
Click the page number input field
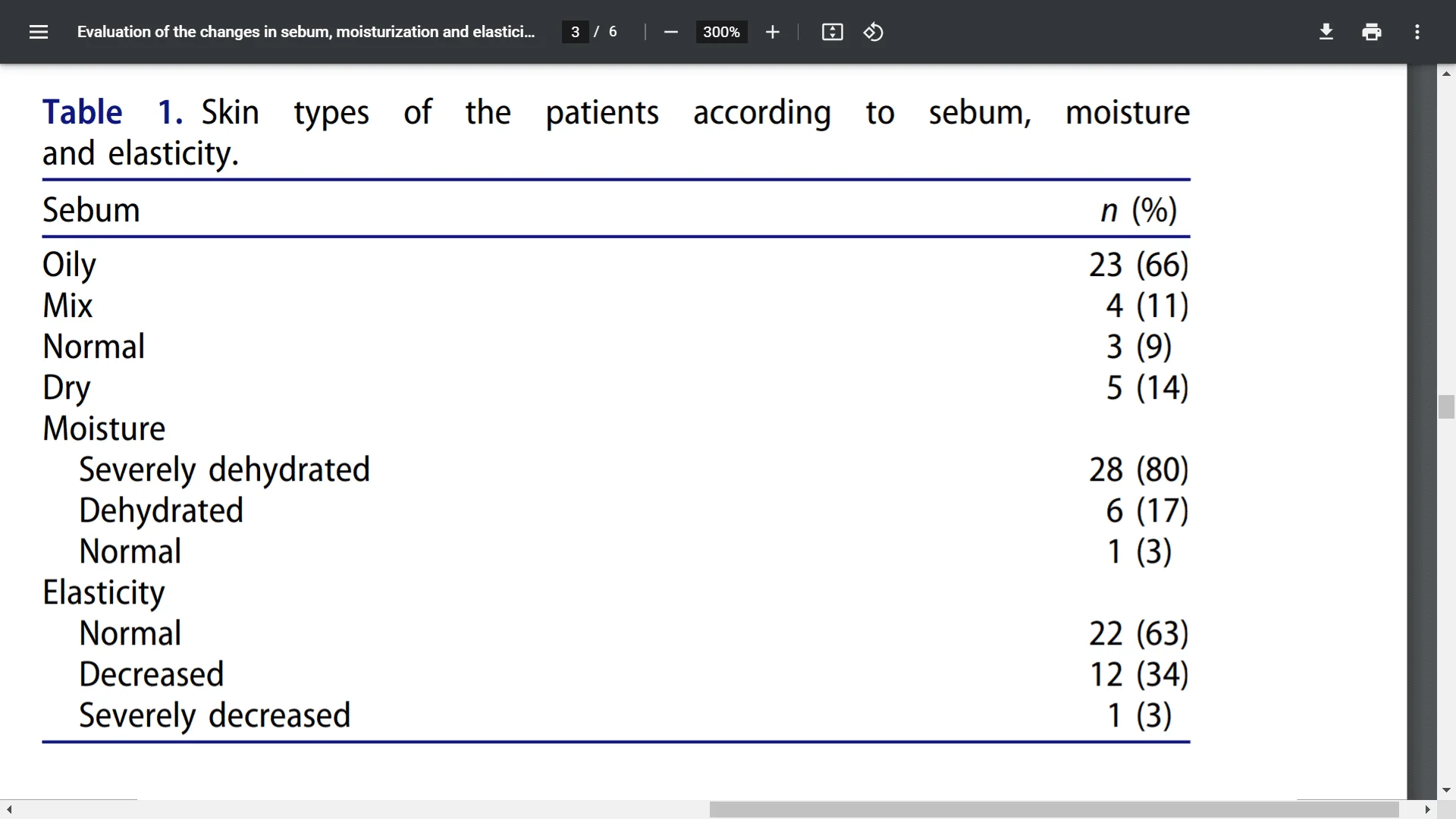pos(575,32)
